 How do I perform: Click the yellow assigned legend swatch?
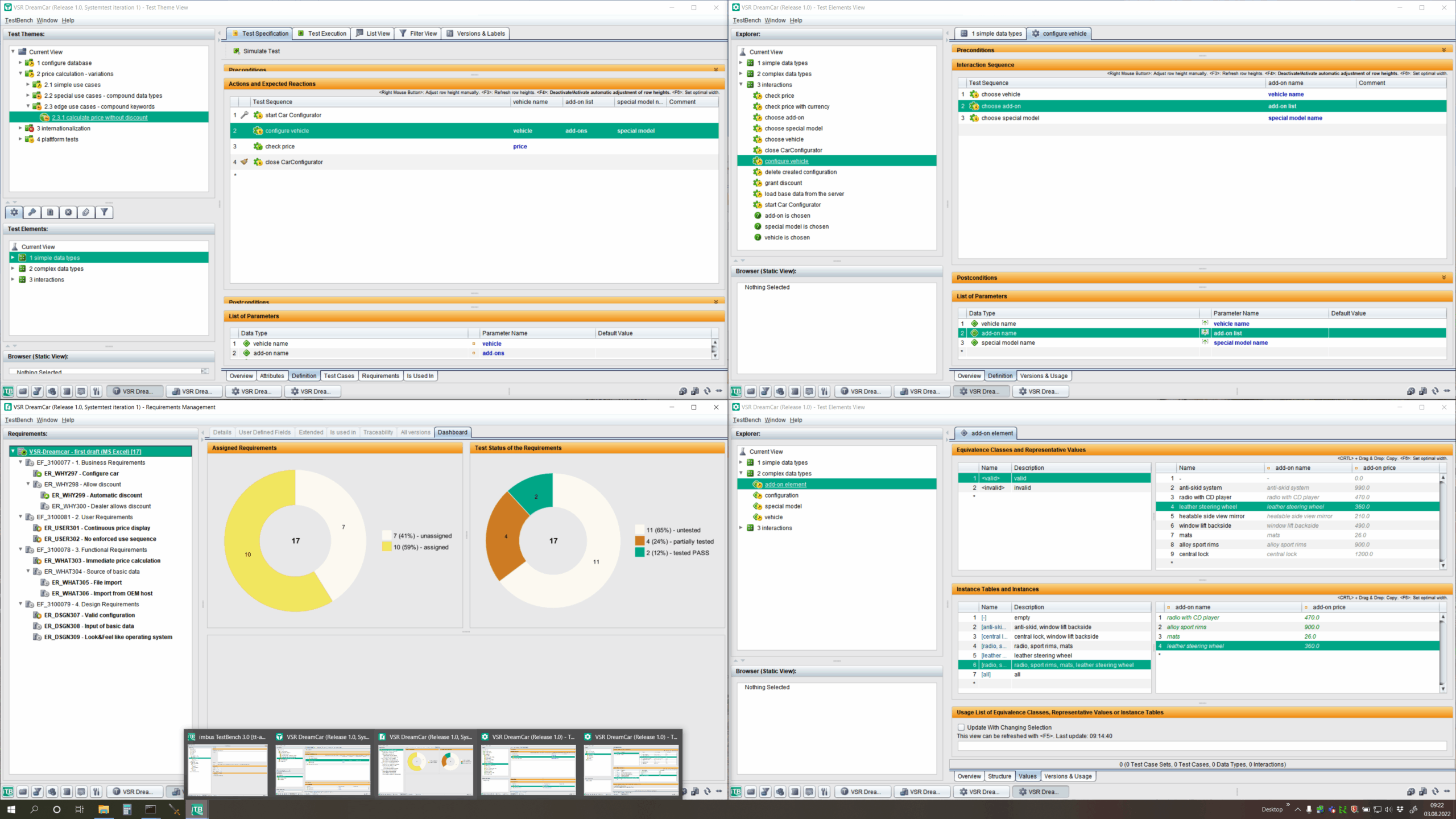[x=387, y=547]
